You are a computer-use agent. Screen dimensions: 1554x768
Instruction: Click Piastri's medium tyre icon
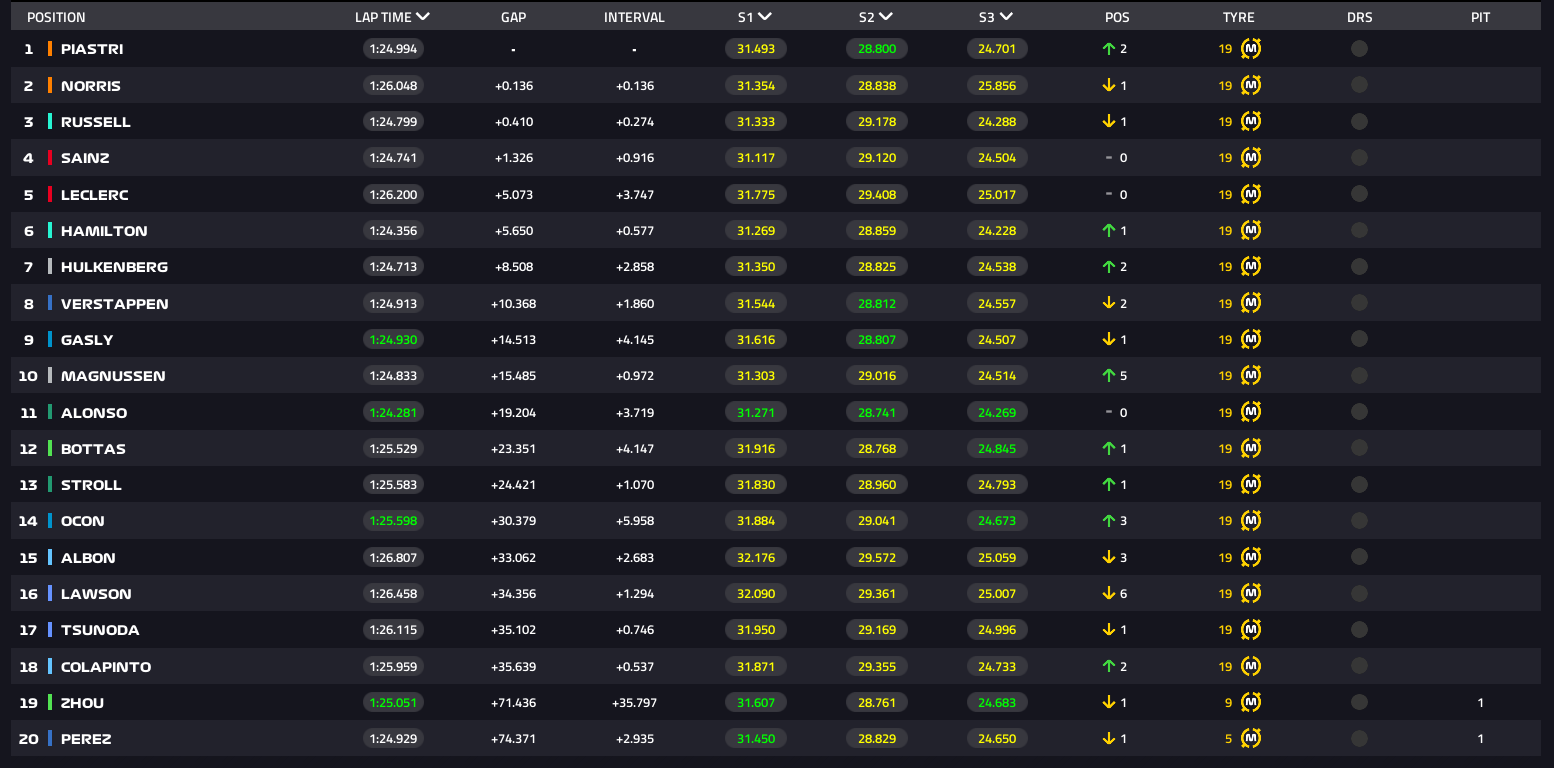tap(1251, 49)
